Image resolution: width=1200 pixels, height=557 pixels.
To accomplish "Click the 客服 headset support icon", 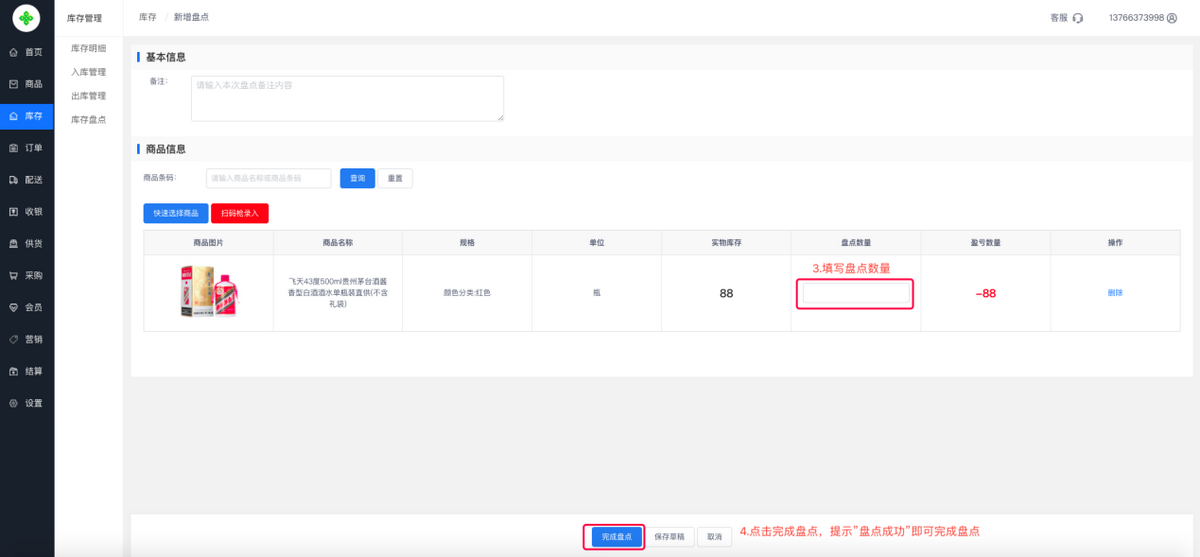I will coord(1077,18).
